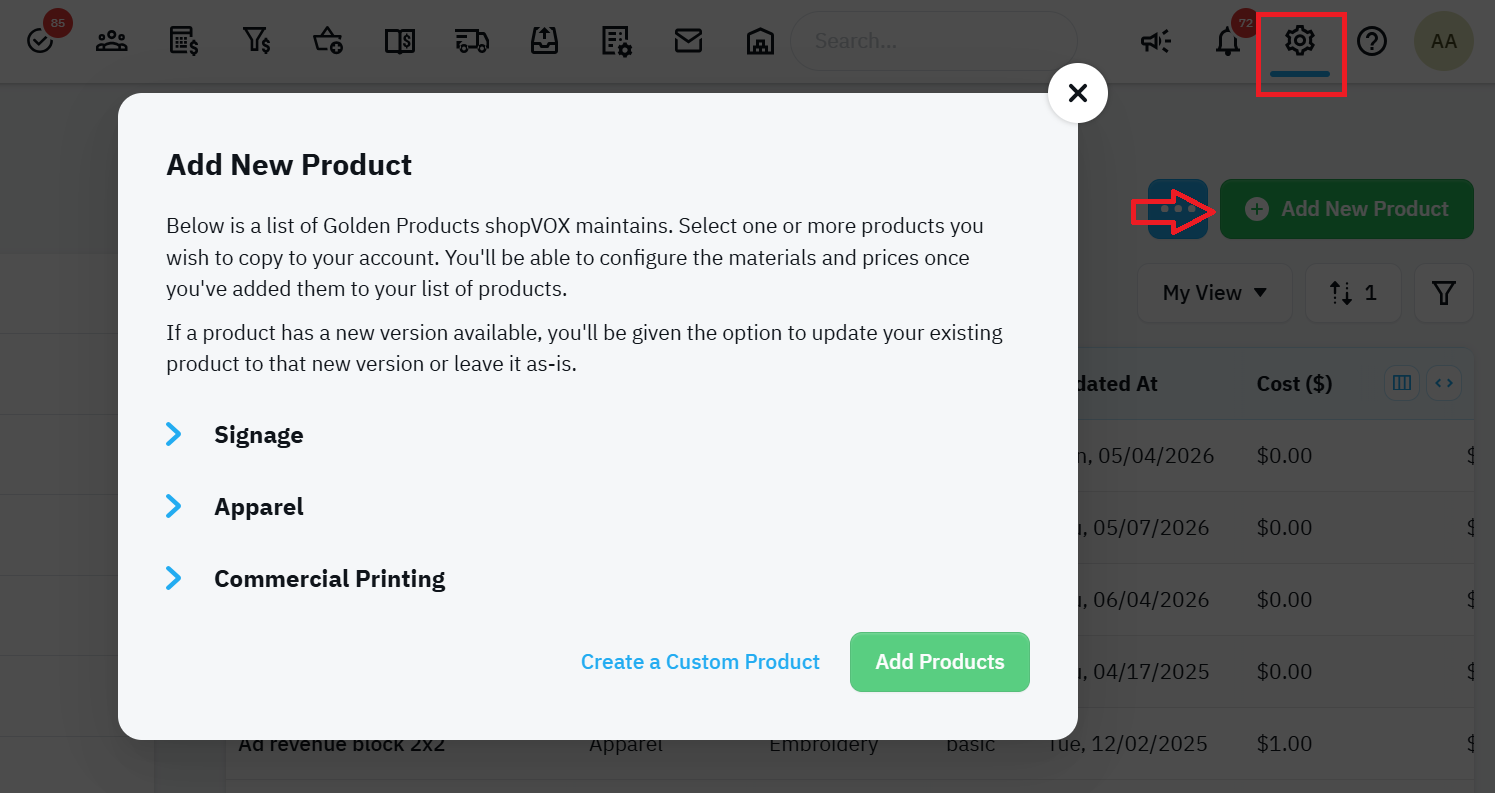Open the help question mark icon

click(1372, 41)
